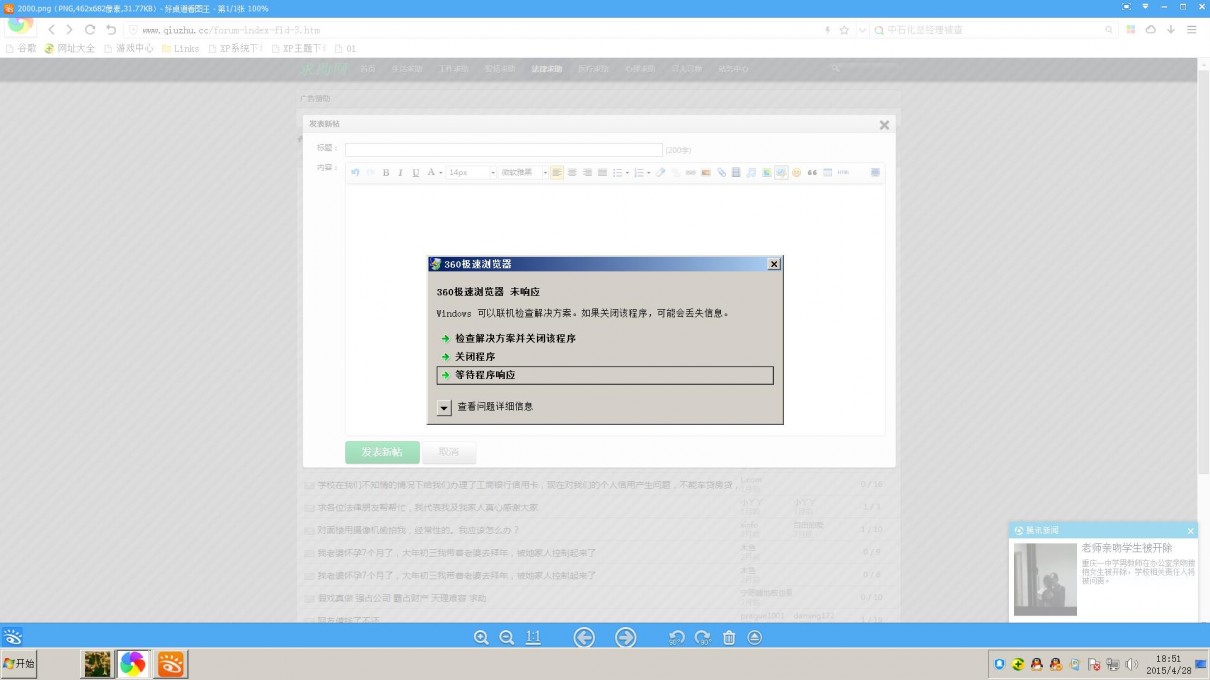This screenshot has height=680, width=1210.
Task: Open 老师亲吻学生被开除 news headline
Action: [1126, 549]
